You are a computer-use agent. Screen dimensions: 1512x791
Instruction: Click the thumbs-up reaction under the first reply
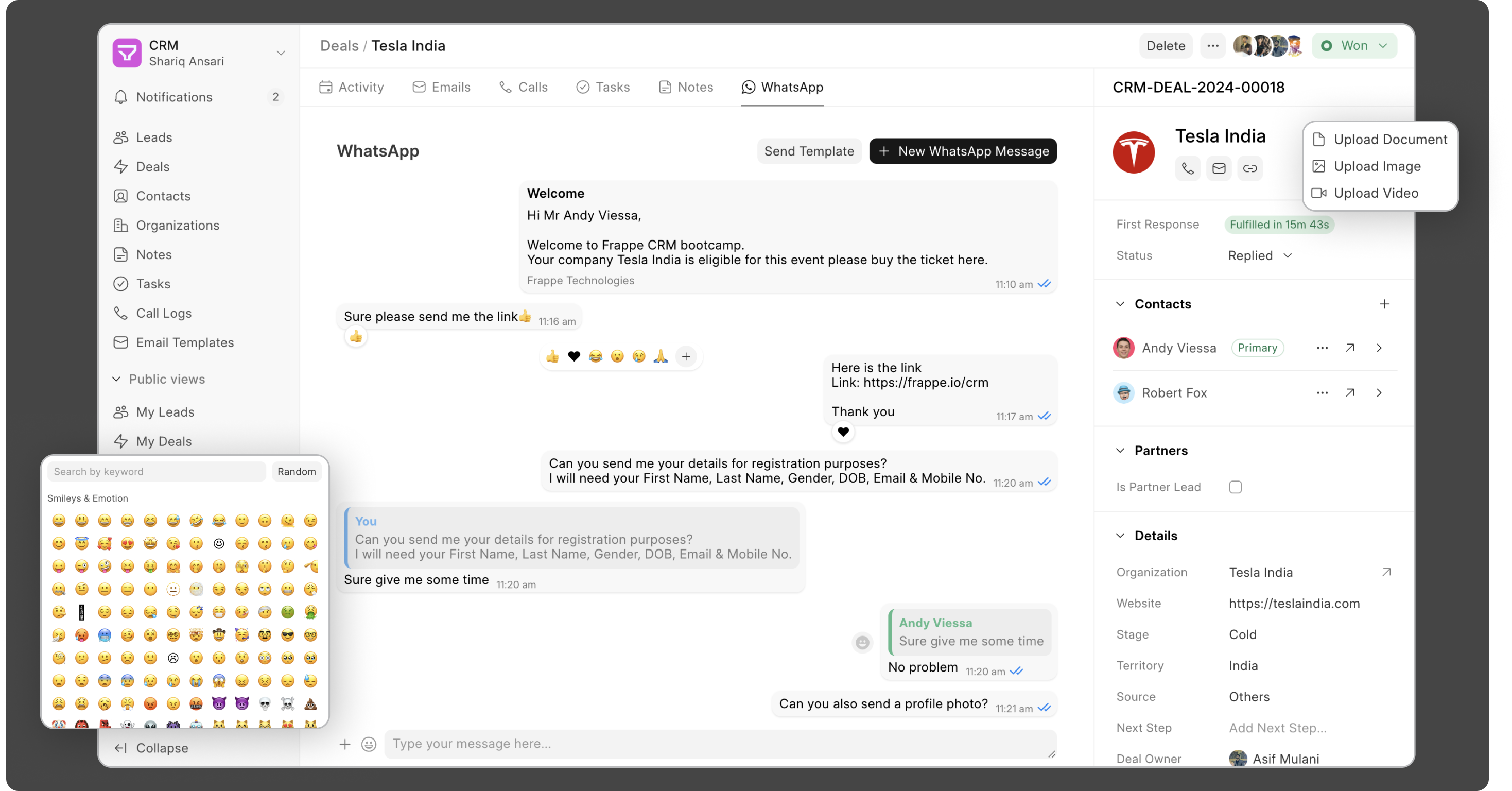pyautogui.click(x=356, y=336)
